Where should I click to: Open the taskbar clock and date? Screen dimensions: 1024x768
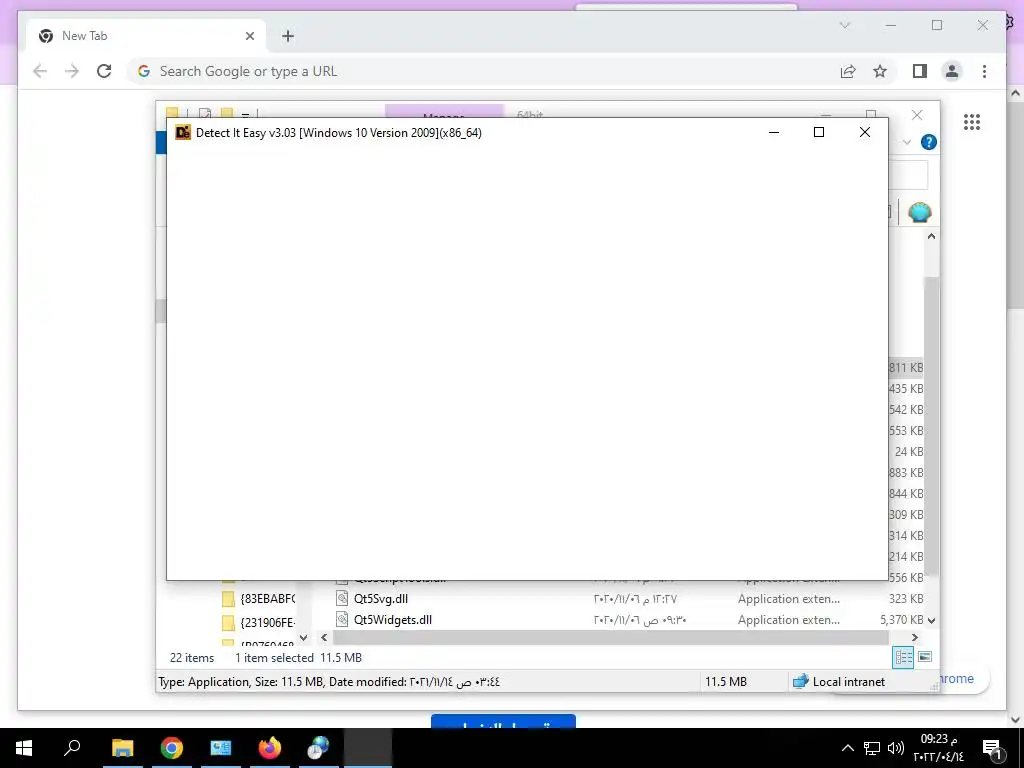pos(939,748)
